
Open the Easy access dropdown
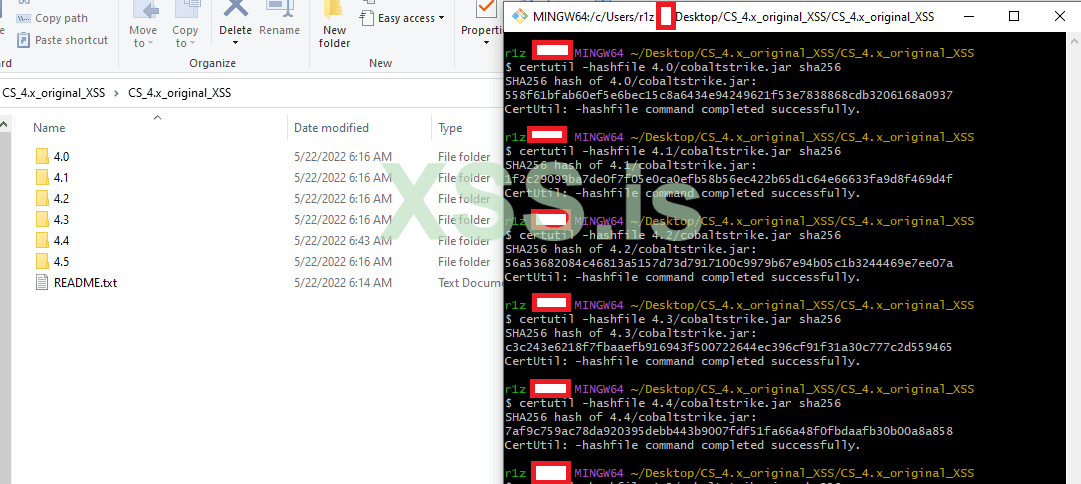(x=441, y=19)
